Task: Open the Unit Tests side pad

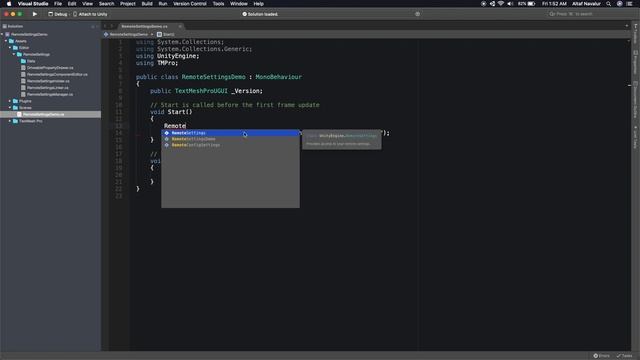Action: pos(636,138)
